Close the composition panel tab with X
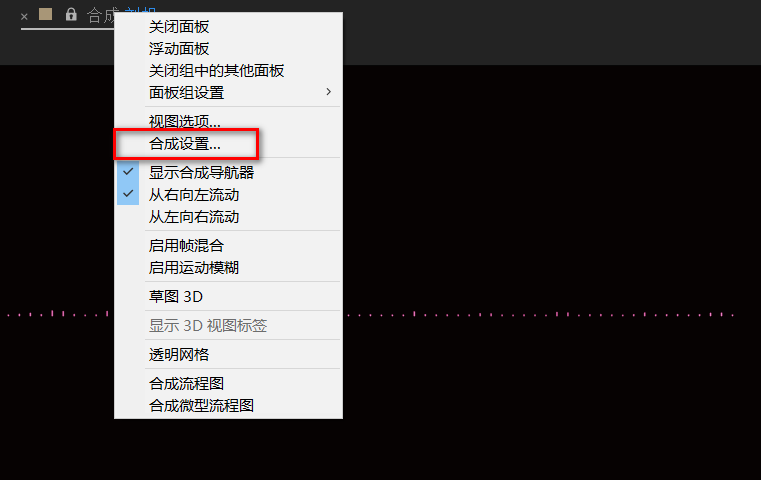Screen dimensions: 761x480 (24, 17)
